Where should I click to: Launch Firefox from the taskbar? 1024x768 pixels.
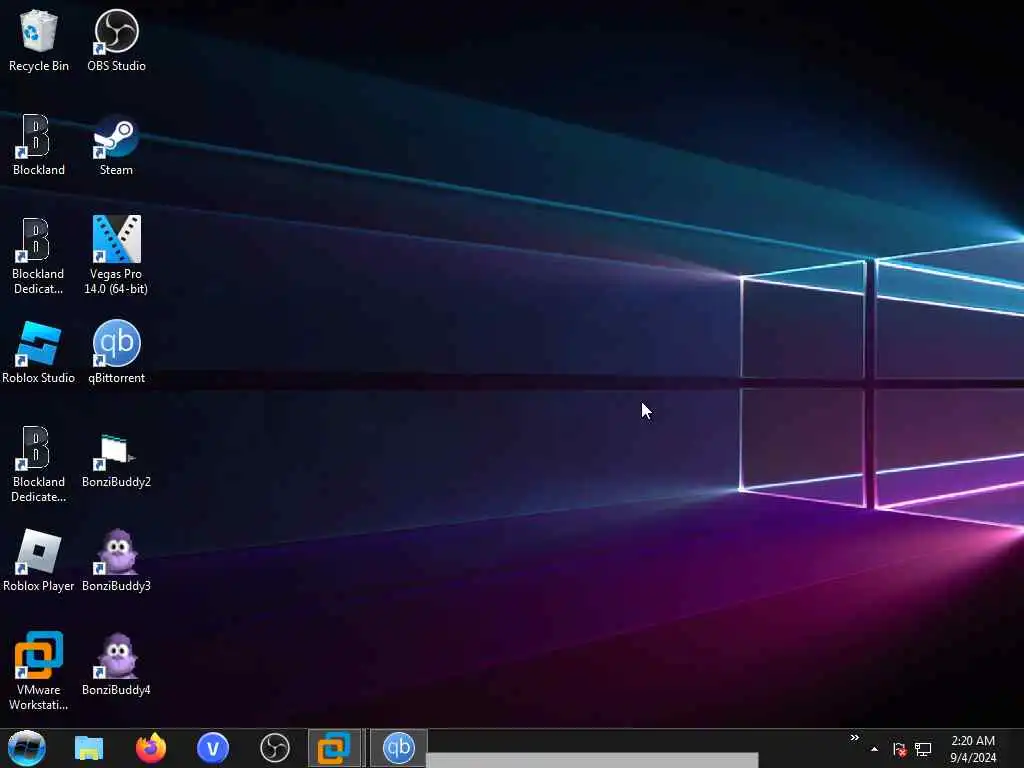click(x=151, y=748)
